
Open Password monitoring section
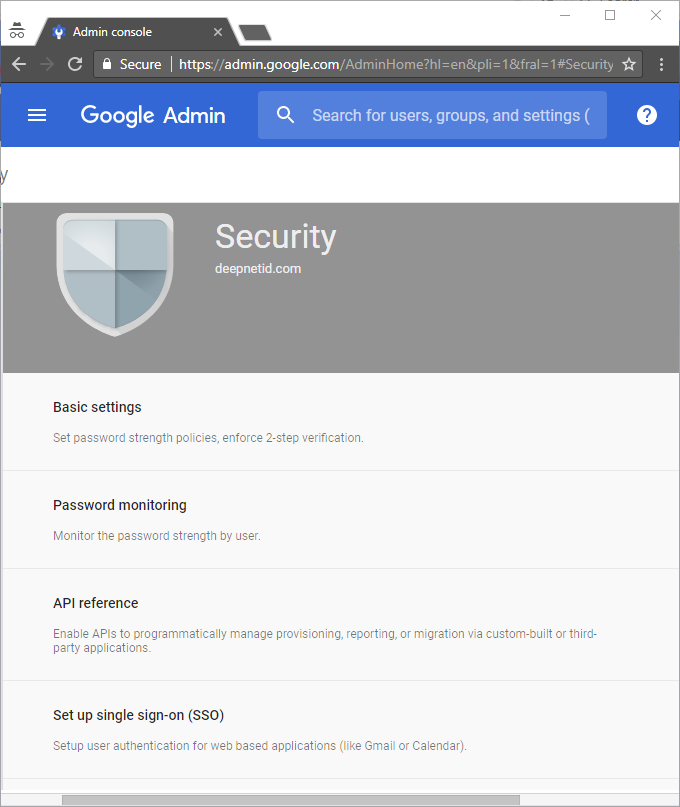point(120,505)
